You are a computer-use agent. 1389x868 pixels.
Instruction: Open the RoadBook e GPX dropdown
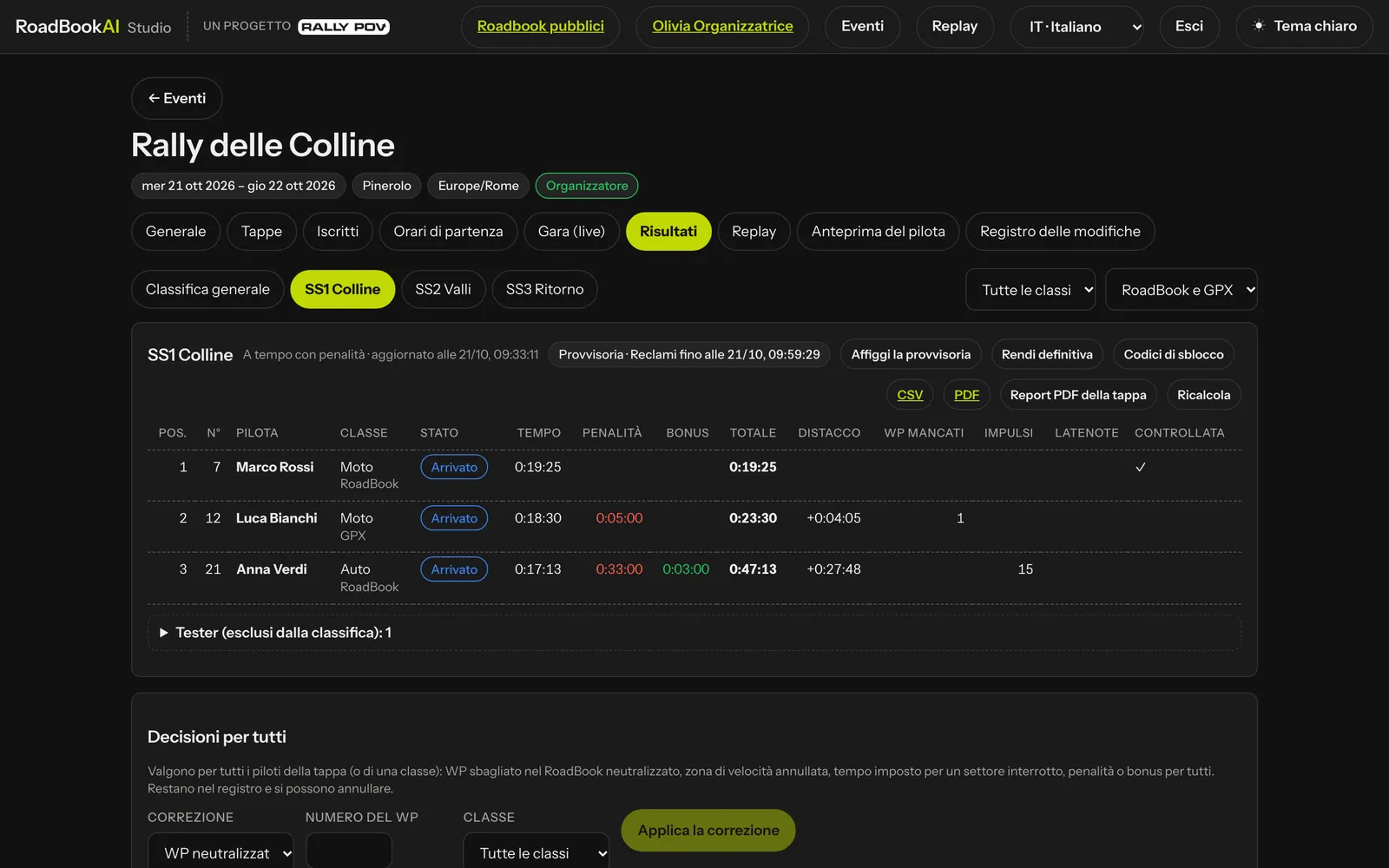(x=1181, y=290)
